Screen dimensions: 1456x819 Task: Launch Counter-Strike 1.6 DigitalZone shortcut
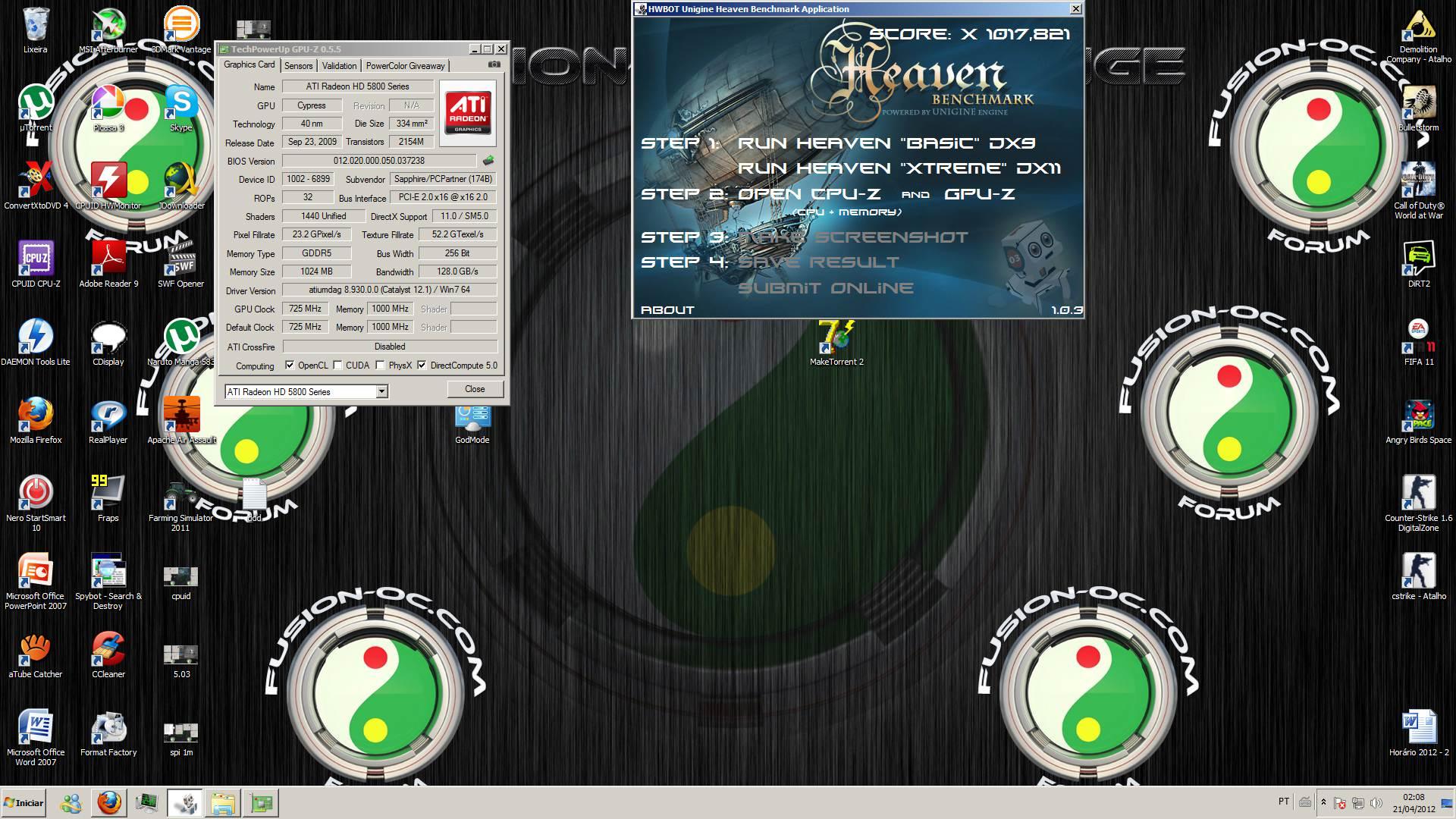(x=1418, y=504)
